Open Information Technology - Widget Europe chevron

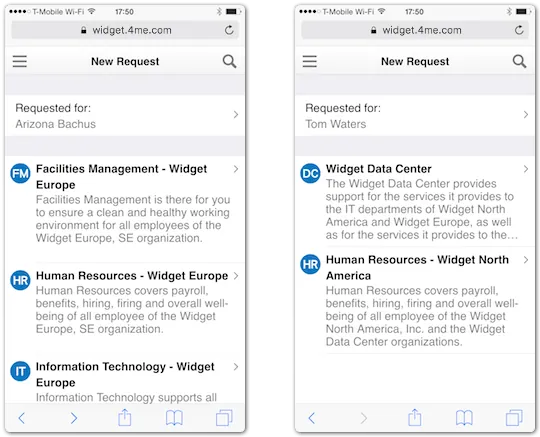(236, 367)
